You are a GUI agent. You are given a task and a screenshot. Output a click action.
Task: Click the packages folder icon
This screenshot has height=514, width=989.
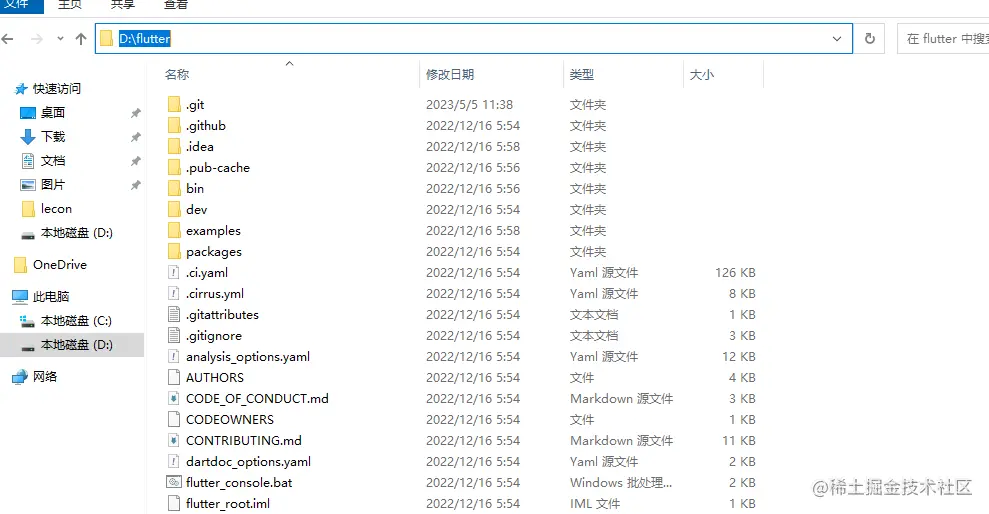[174, 252]
